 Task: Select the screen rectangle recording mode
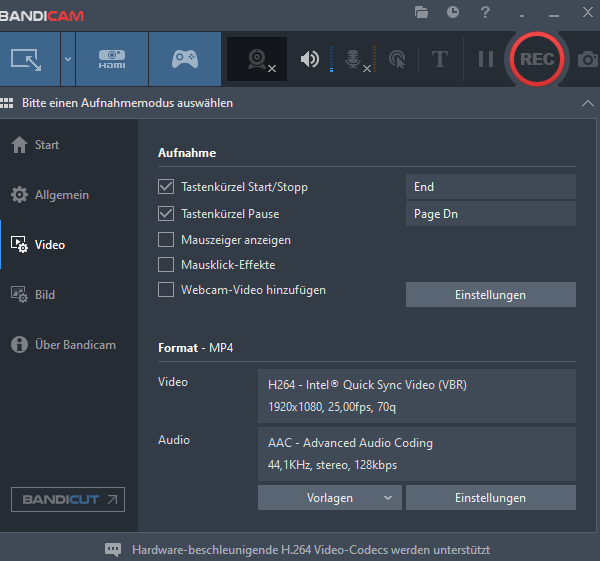pyautogui.click(x=29, y=59)
